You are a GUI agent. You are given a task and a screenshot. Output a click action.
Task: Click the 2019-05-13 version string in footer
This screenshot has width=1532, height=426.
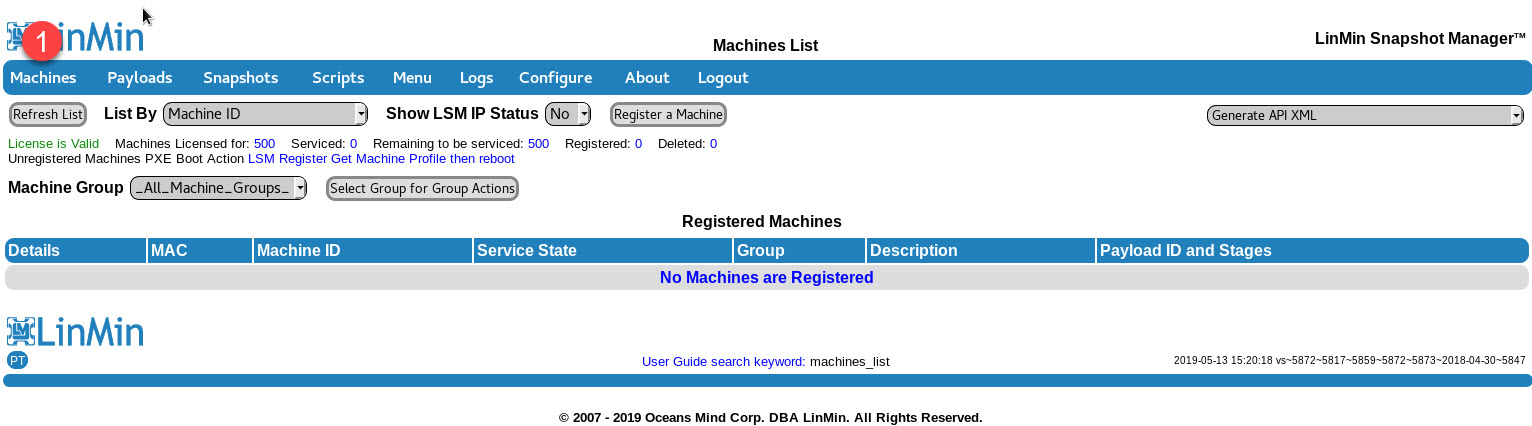[1349, 360]
